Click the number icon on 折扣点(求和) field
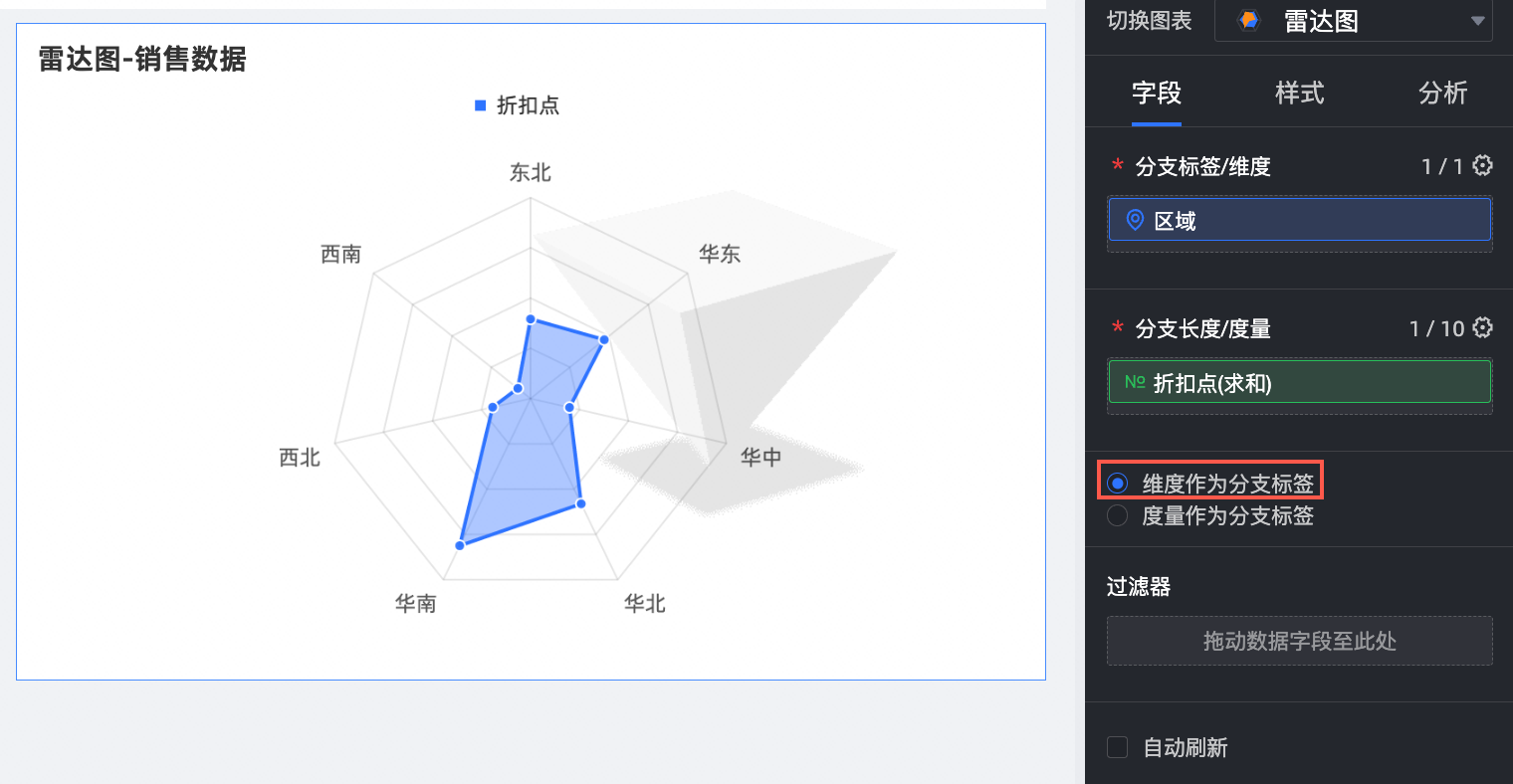Screen dimensions: 1513x784 tap(1135, 382)
